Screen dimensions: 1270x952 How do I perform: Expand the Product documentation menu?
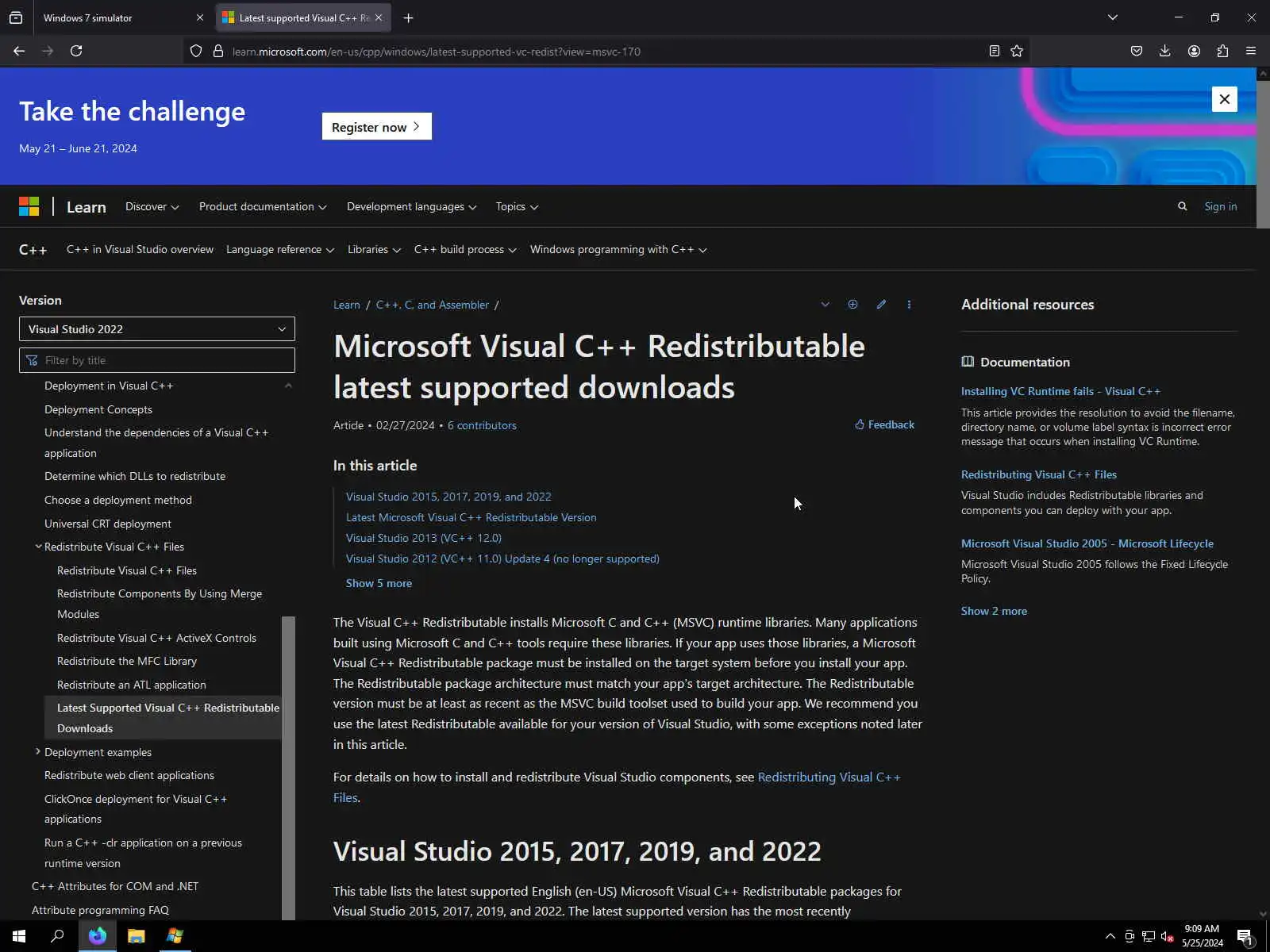(x=263, y=206)
